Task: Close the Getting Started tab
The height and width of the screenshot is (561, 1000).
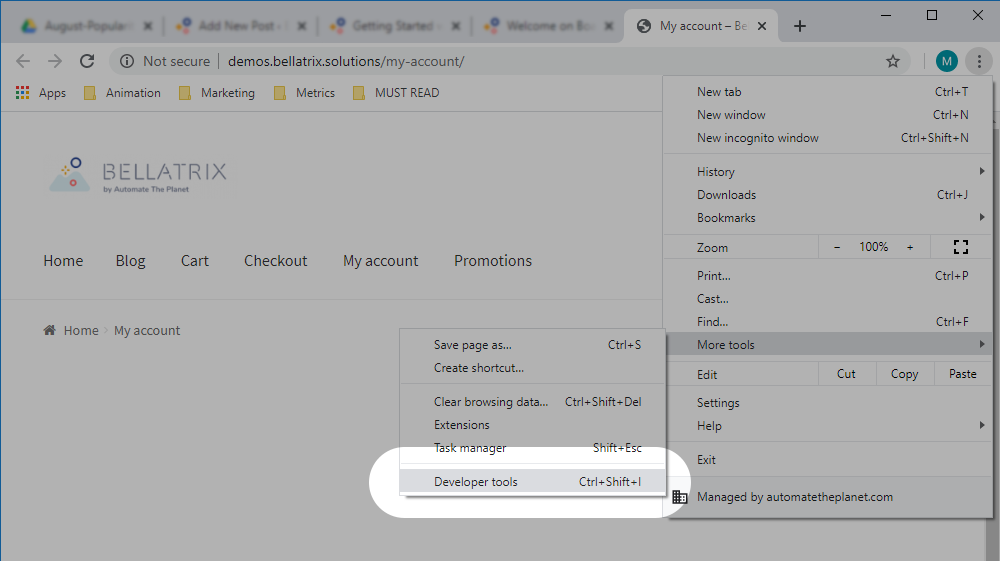Action: (x=455, y=26)
